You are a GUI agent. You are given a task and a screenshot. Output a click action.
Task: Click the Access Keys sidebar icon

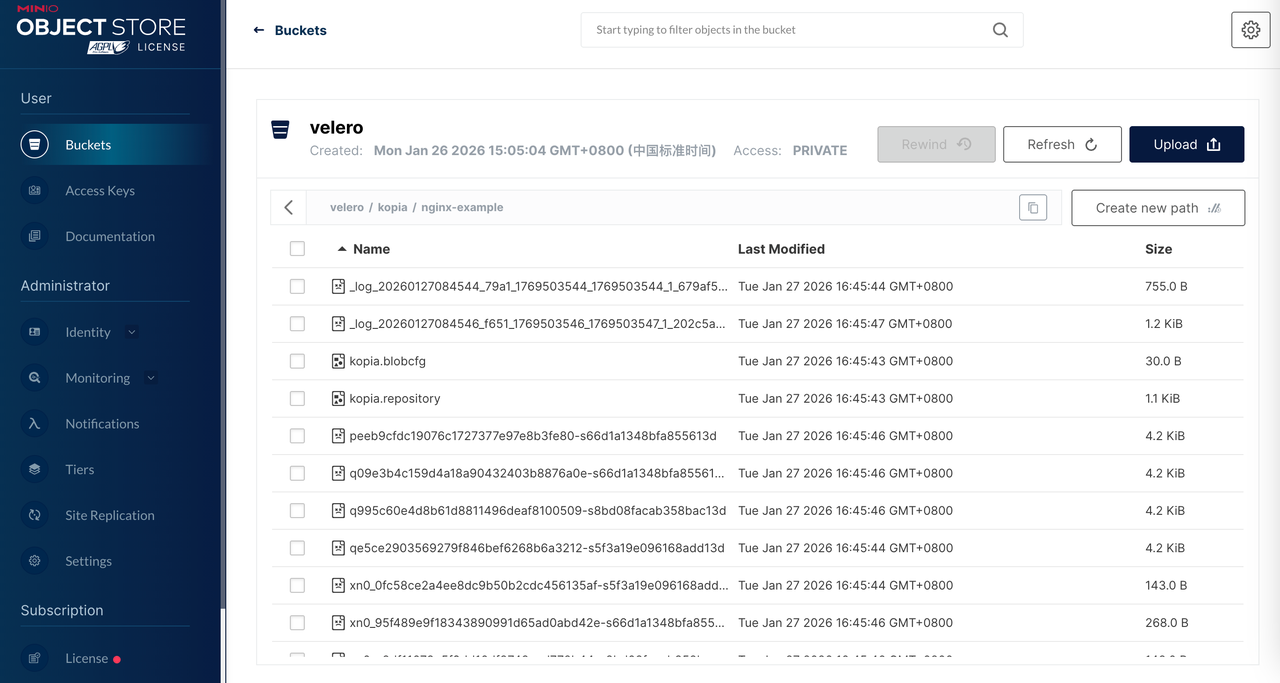click(x=35, y=190)
